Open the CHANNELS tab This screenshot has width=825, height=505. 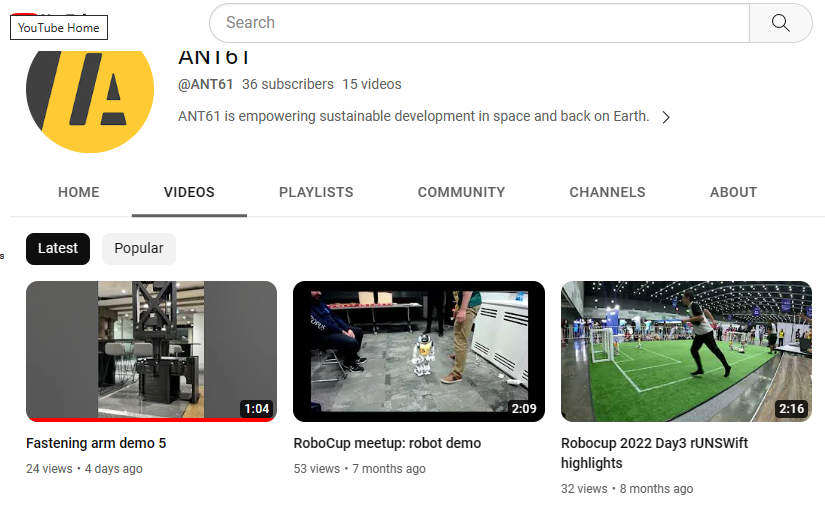coord(607,193)
